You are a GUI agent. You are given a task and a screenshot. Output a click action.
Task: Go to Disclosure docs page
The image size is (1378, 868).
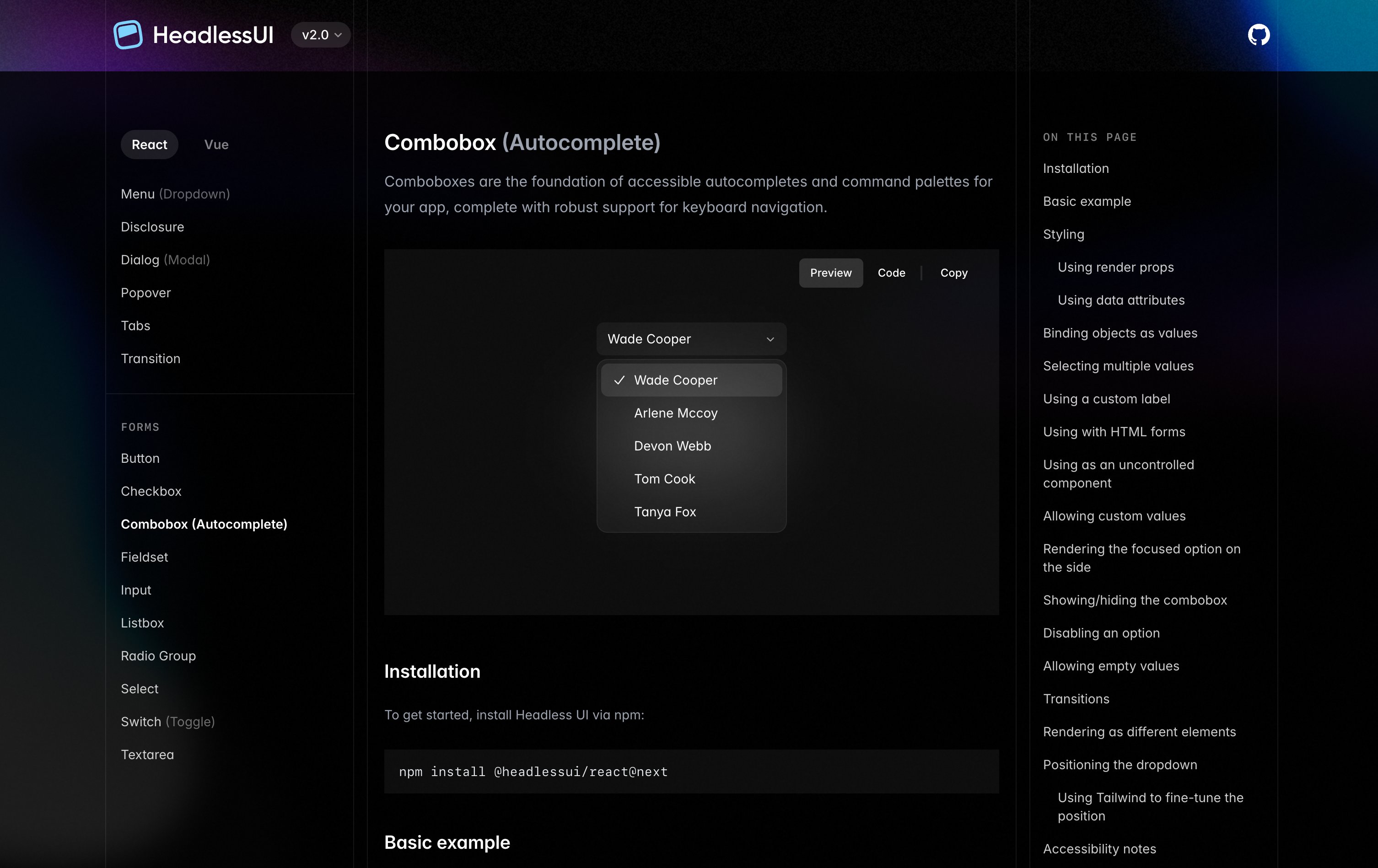[x=152, y=227]
